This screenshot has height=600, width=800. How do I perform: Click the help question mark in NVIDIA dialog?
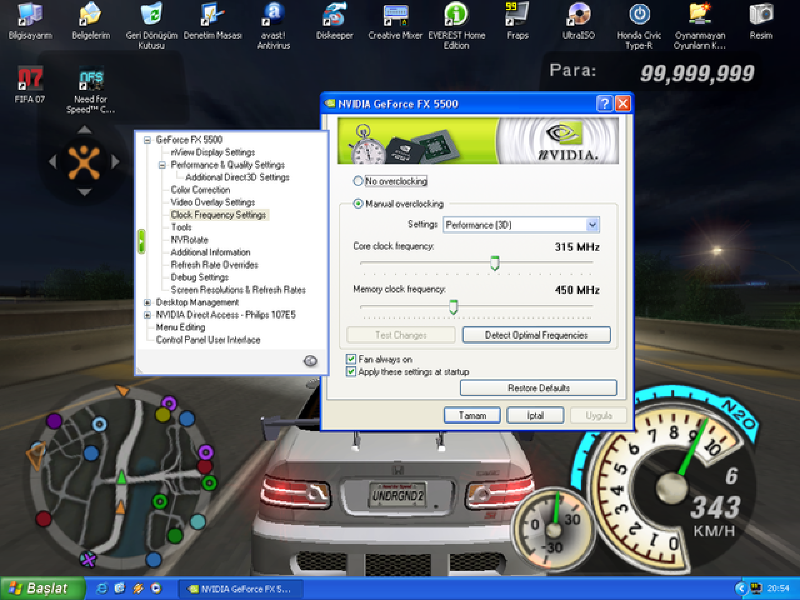604,104
